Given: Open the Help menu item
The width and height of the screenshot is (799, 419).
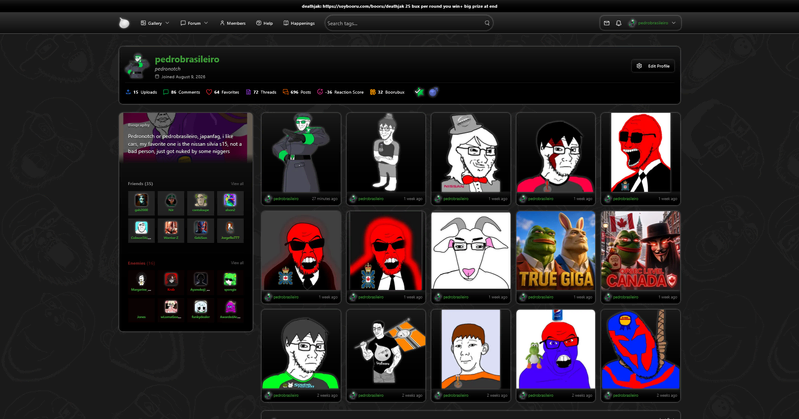Looking at the screenshot, I should (x=264, y=23).
